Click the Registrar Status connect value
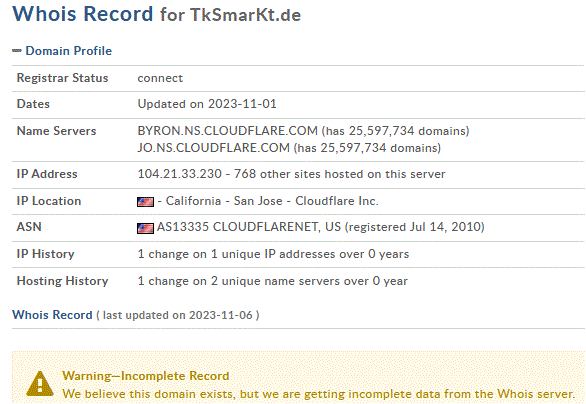The width and height of the screenshot is (586, 404). coord(160,78)
